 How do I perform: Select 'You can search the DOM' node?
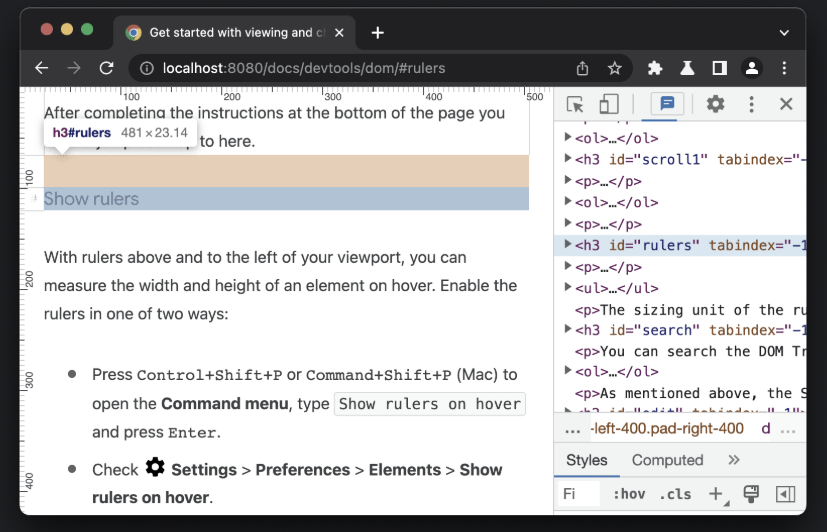pos(690,351)
